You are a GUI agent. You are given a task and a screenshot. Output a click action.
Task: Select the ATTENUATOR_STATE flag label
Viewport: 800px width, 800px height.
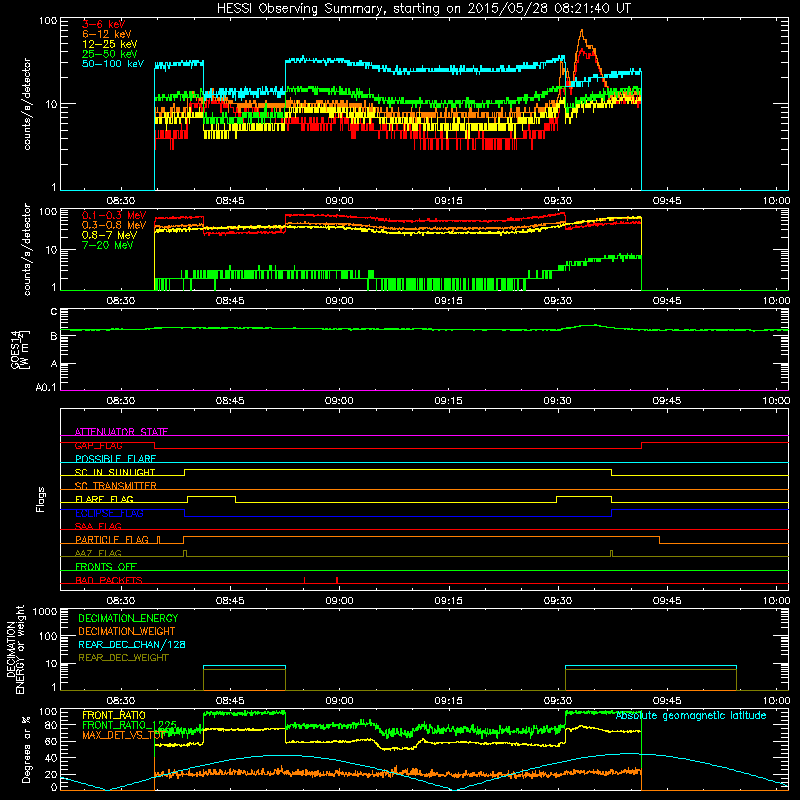(x=121, y=432)
